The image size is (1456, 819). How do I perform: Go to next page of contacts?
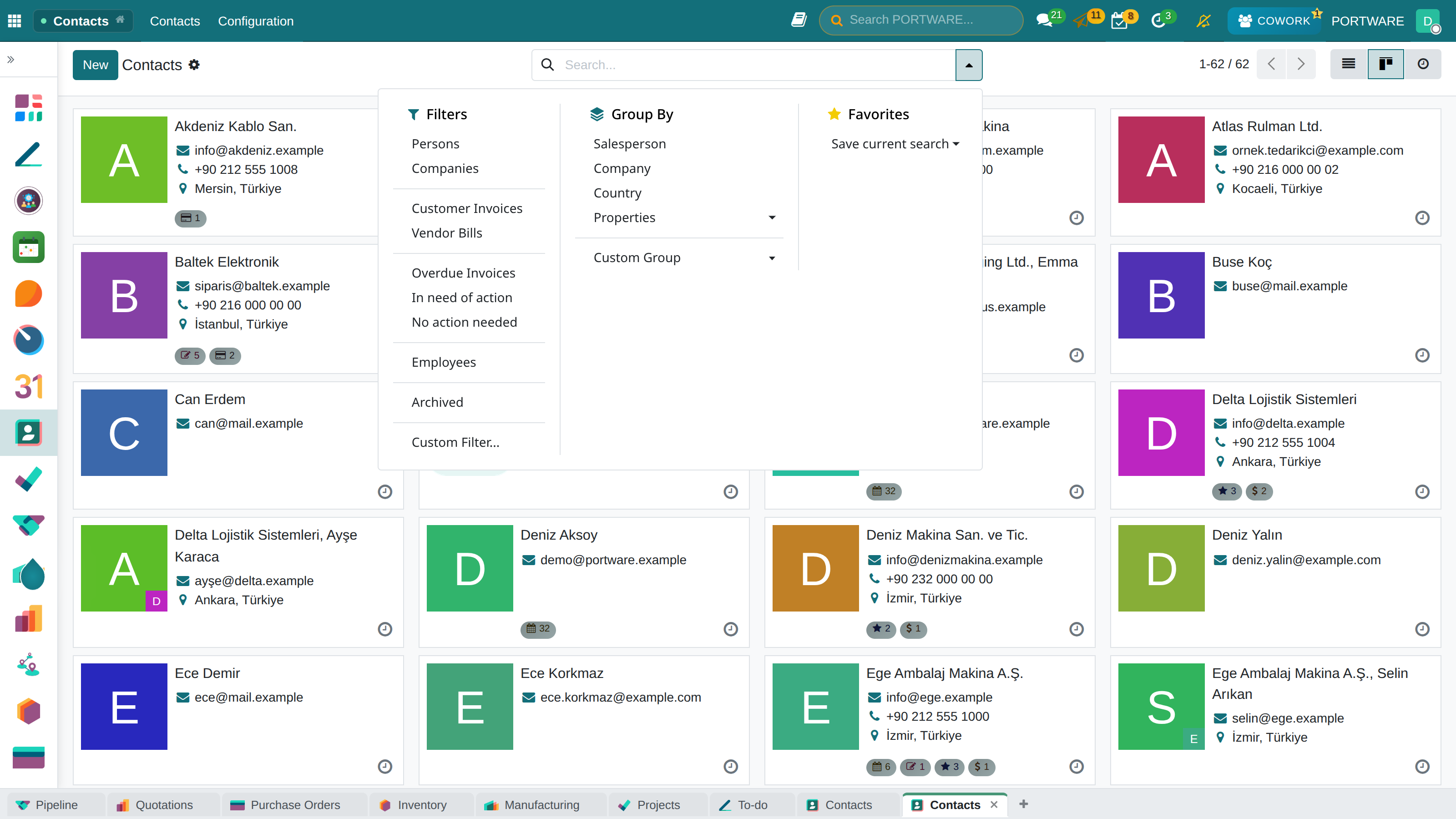point(1300,64)
